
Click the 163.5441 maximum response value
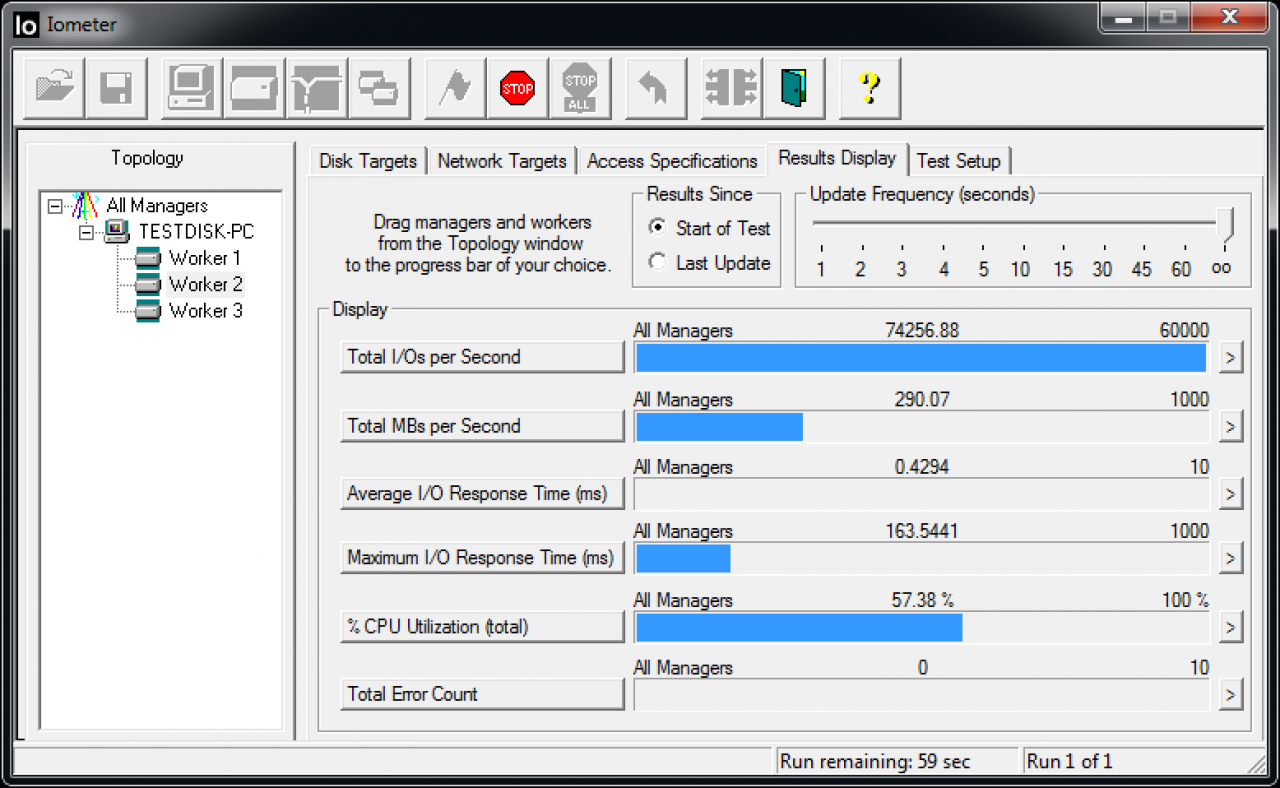click(x=921, y=531)
